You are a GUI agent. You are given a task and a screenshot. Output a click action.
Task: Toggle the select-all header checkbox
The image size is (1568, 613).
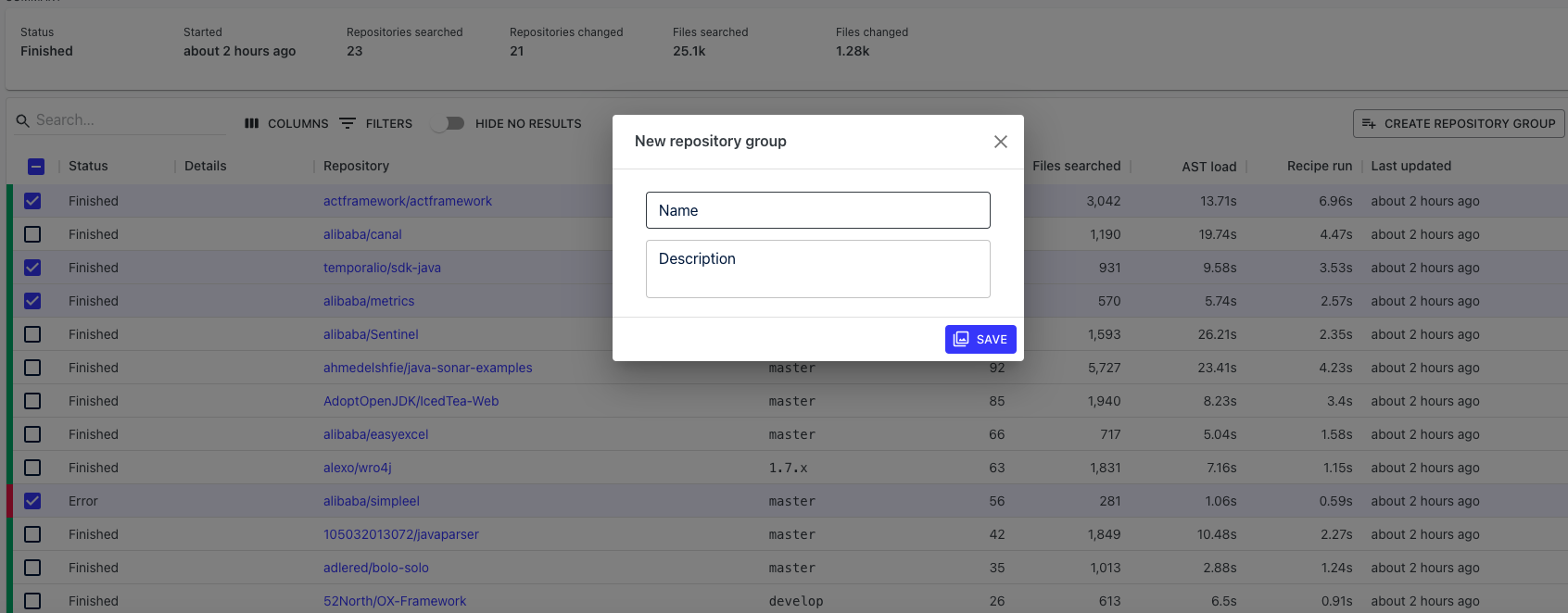(x=35, y=167)
